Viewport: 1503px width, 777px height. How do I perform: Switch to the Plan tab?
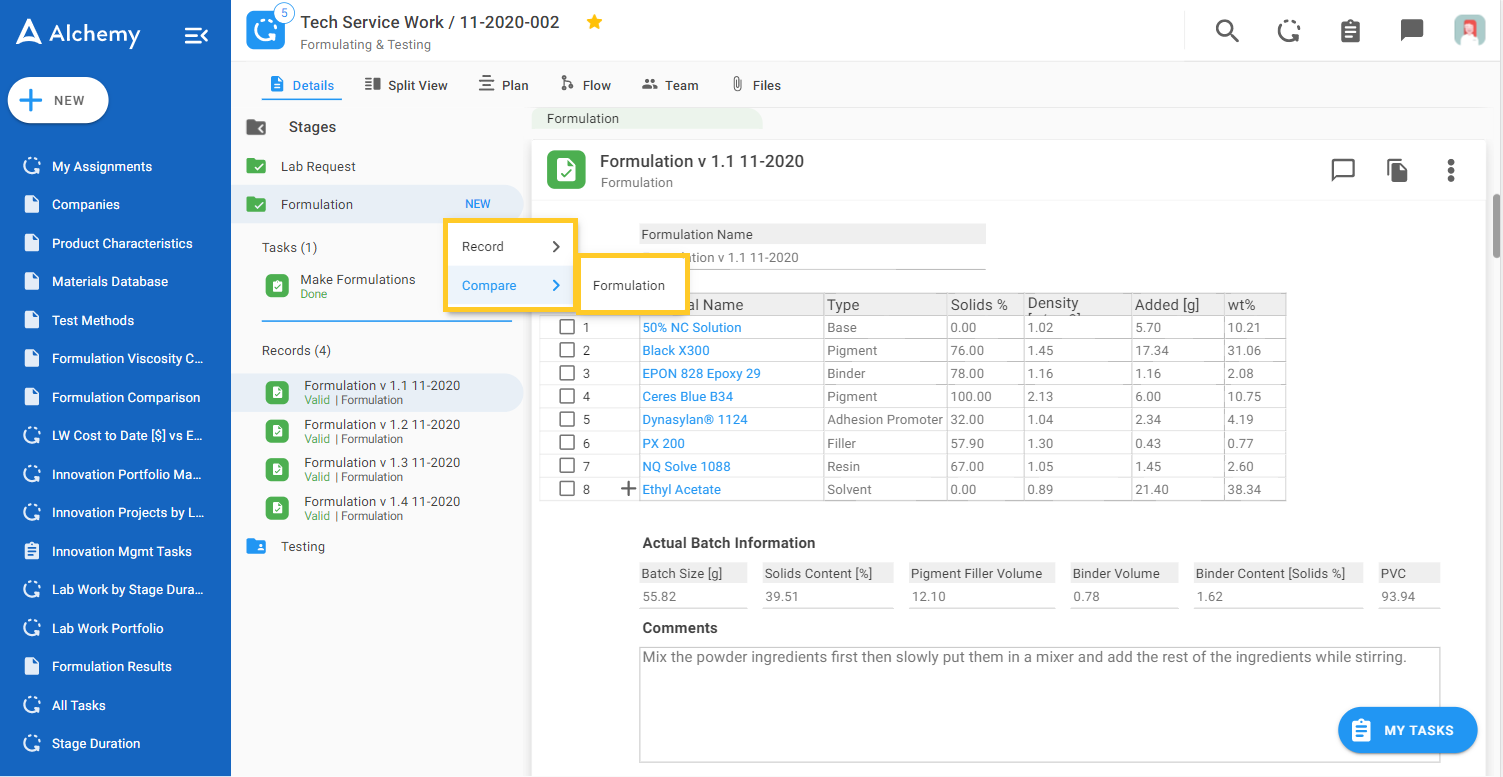click(504, 85)
